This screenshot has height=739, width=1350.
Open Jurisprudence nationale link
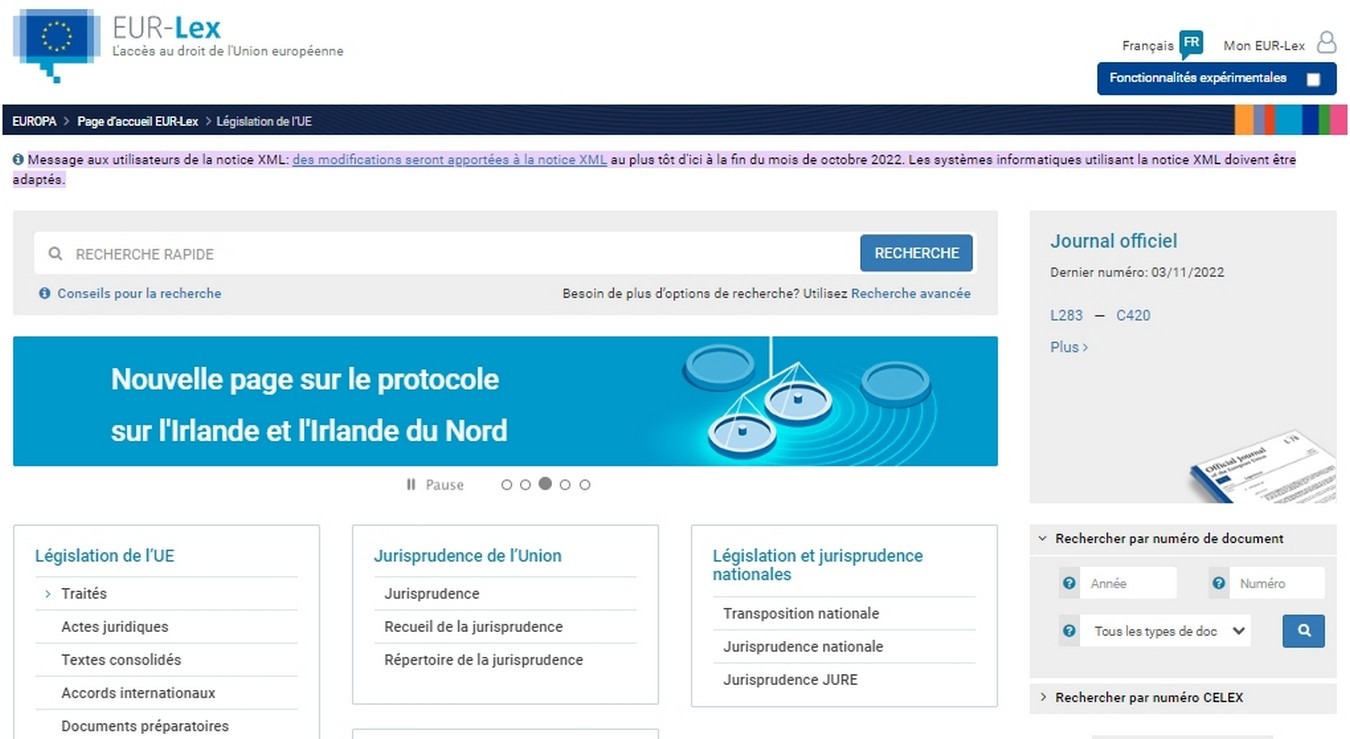point(803,647)
